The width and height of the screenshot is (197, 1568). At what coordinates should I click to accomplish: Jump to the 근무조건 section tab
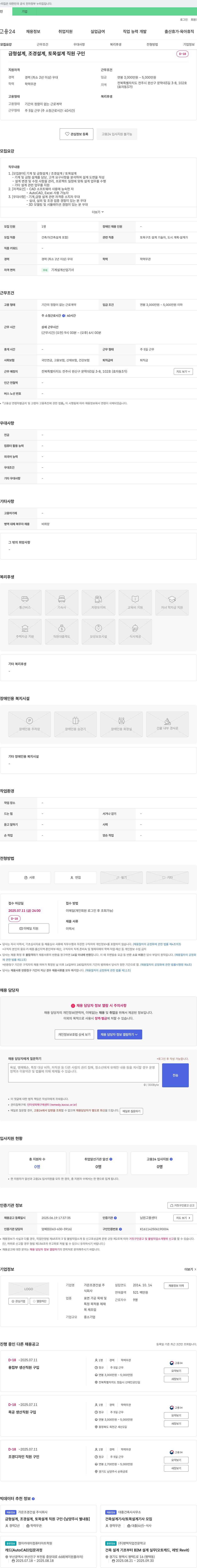pos(43,44)
